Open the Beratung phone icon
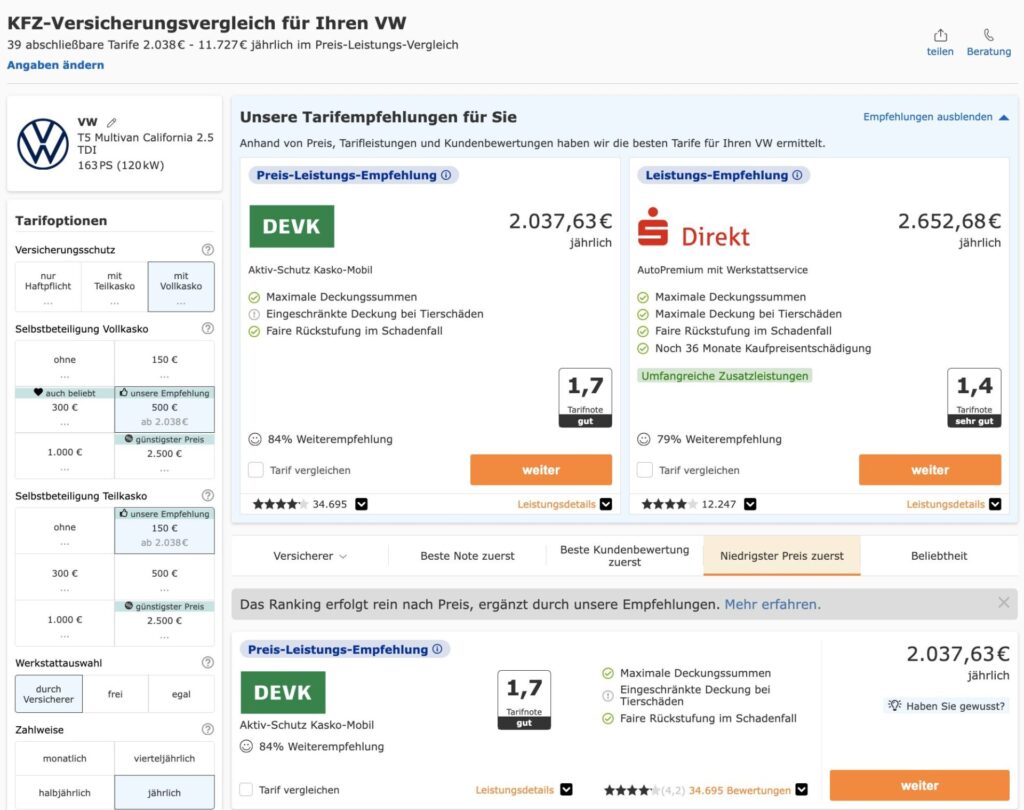This screenshot has width=1024, height=810. pos(989,35)
